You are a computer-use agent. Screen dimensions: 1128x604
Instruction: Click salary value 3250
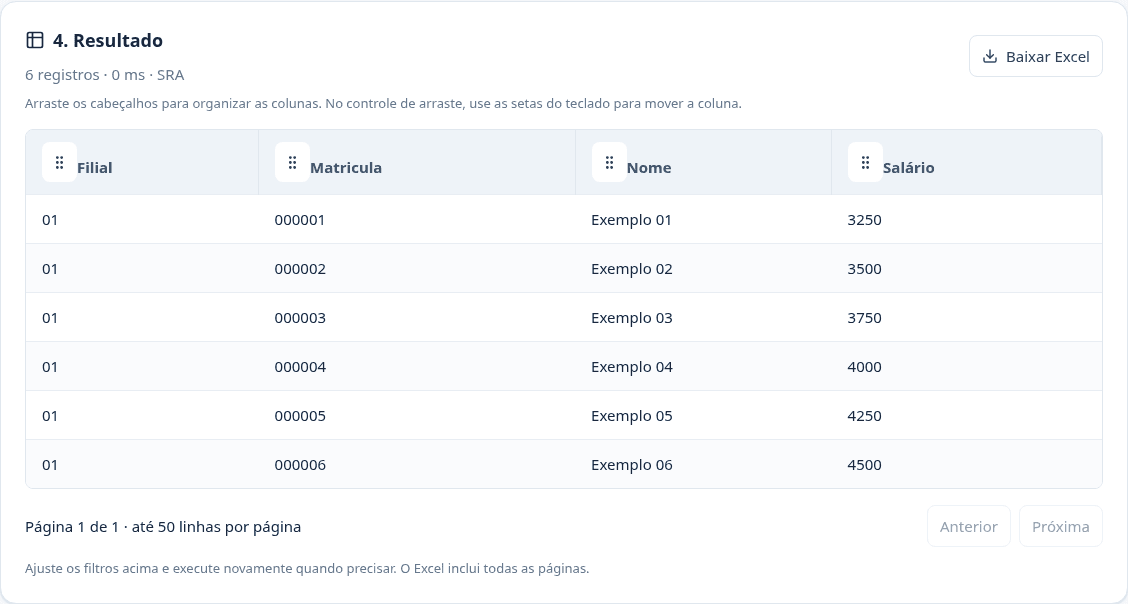pyautogui.click(x=864, y=220)
